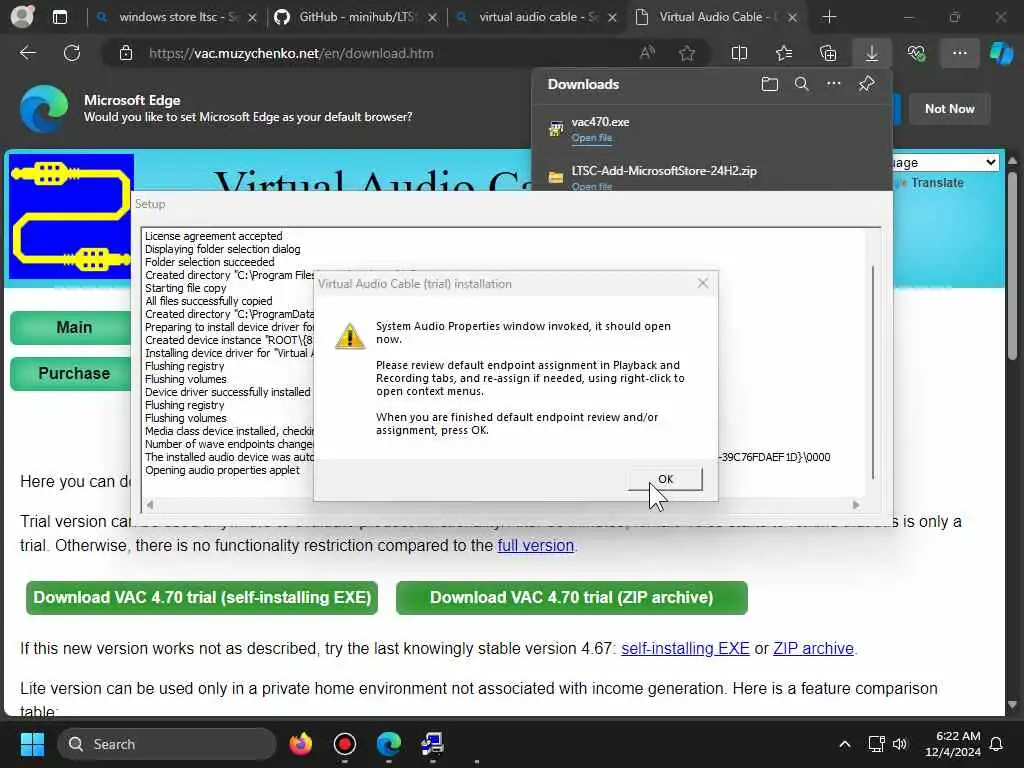Screen dimensions: 1024x768
Task: Show hidden system tray icons
Action: pos(844,744)
